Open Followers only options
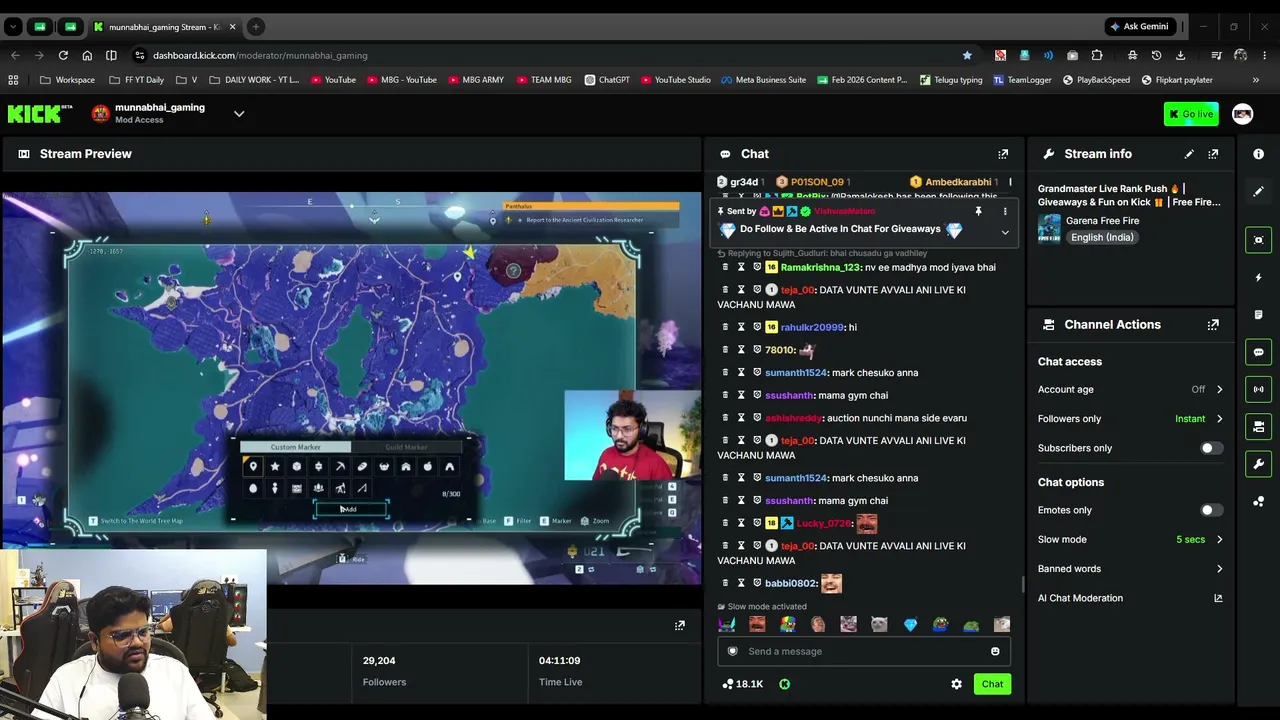 1130,419
